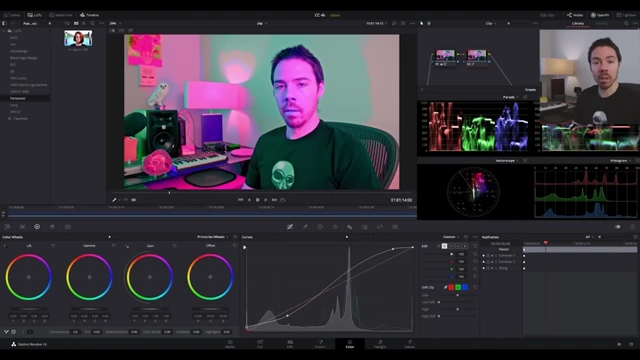Open the Curves palette
Image resolution: width=640 pixels, height=360 pixels.
click(290, 227)
